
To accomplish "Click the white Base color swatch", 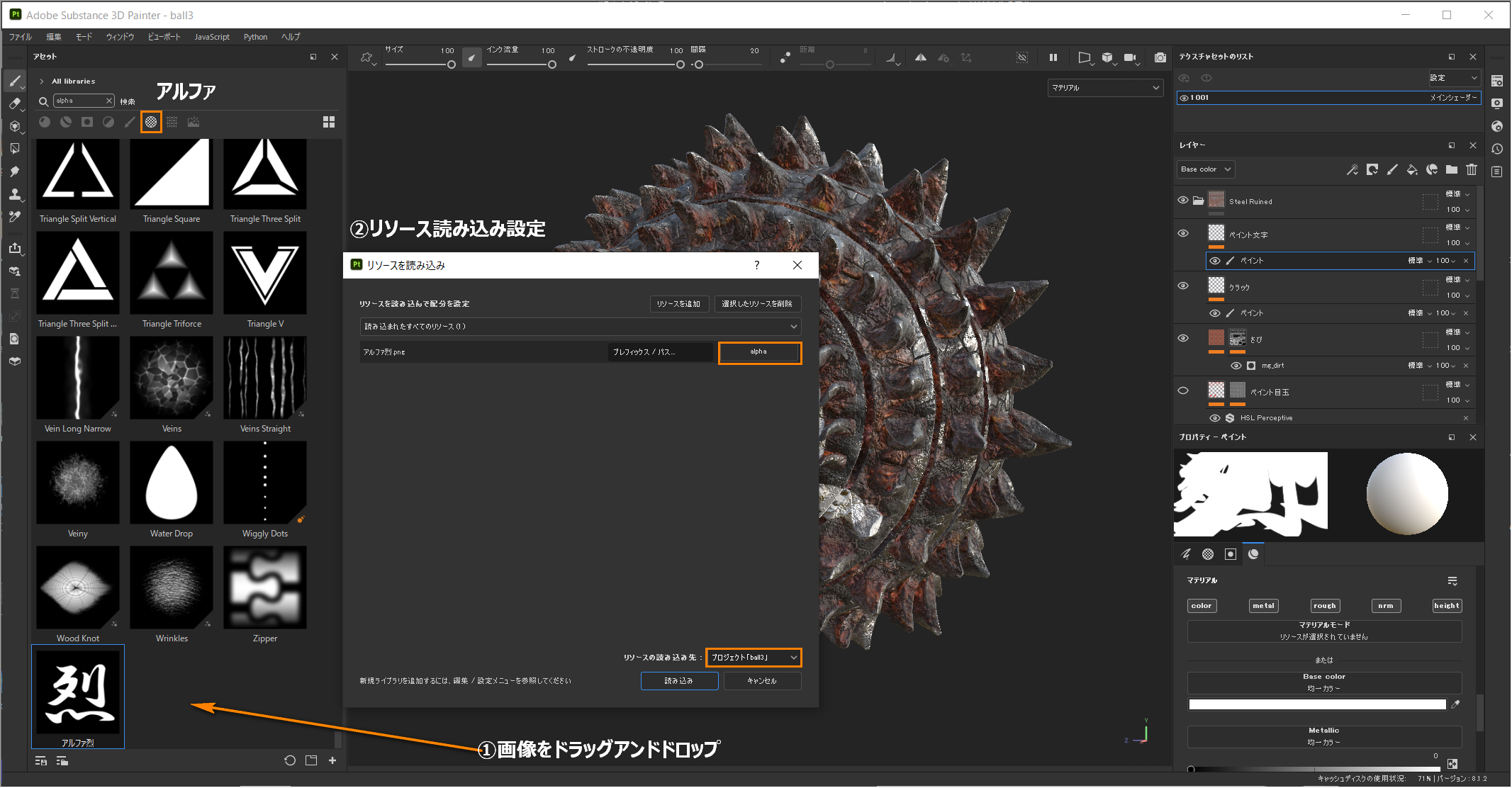I will tap(1317, 704).
